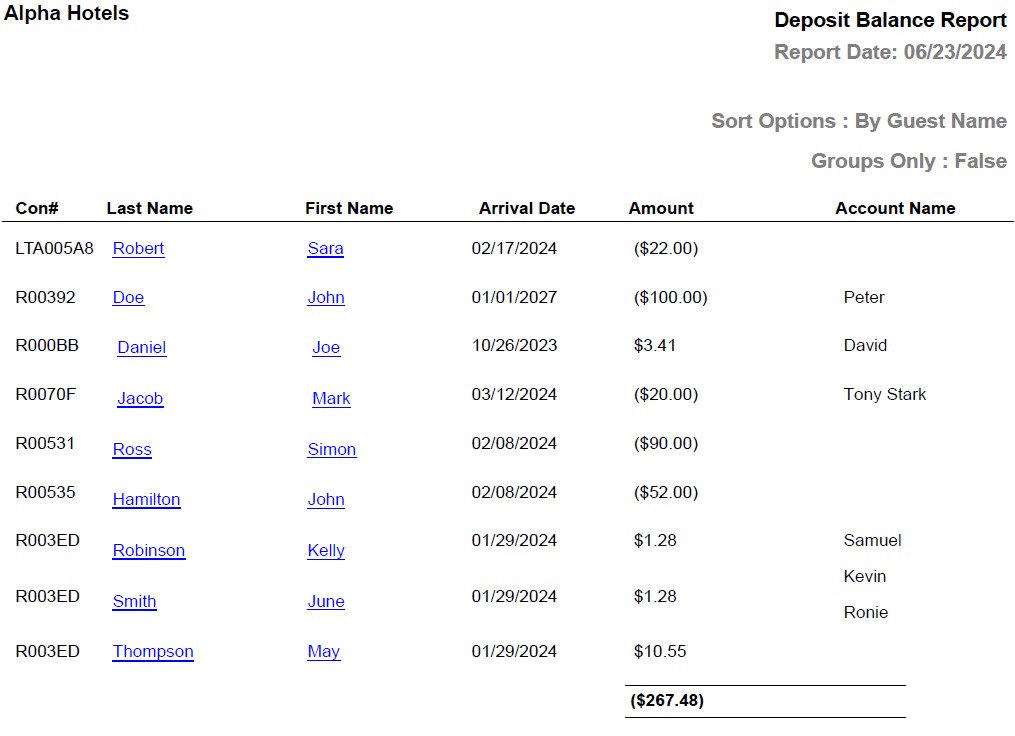Click the Hamilton last name link
1015x736 pixels.
146,499
